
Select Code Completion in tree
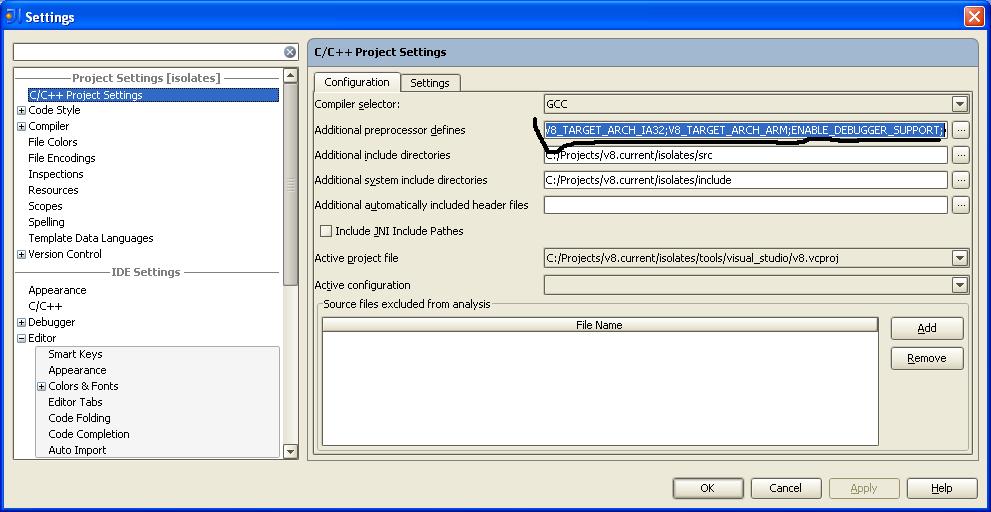coord(88,434)
